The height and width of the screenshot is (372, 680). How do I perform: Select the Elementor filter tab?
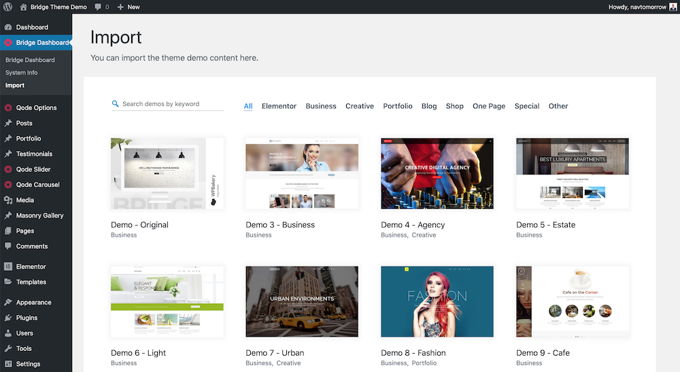(279, 106)
